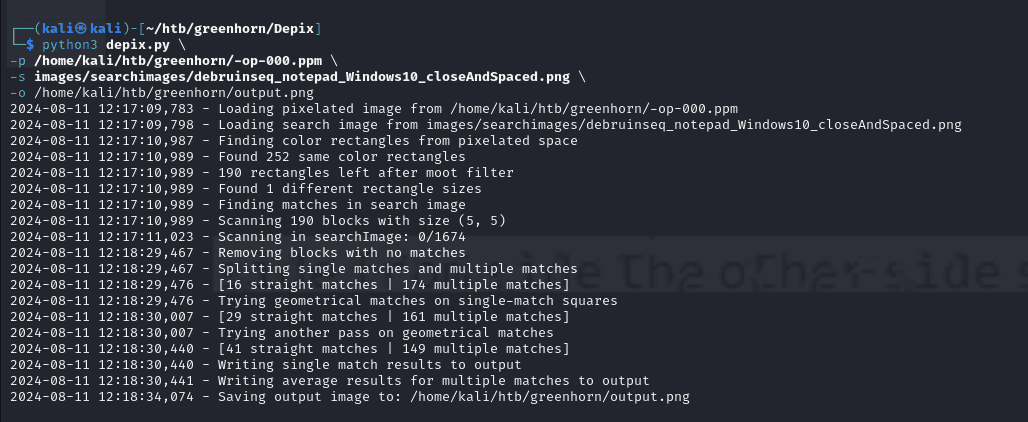Screen dimensions: 1028x422
Task: Click the "Loading pixelated image" log line
Action: pos(478,109)
